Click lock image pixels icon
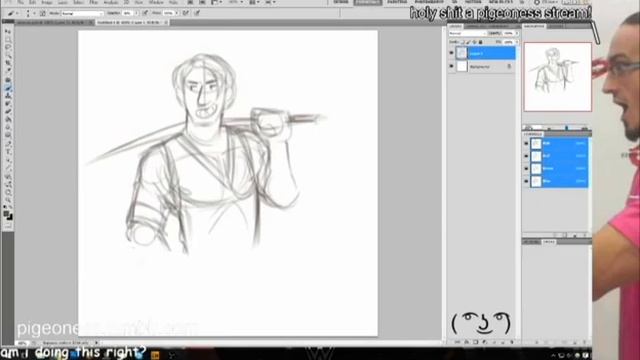 pyautogui.click(x=468, y=42)
